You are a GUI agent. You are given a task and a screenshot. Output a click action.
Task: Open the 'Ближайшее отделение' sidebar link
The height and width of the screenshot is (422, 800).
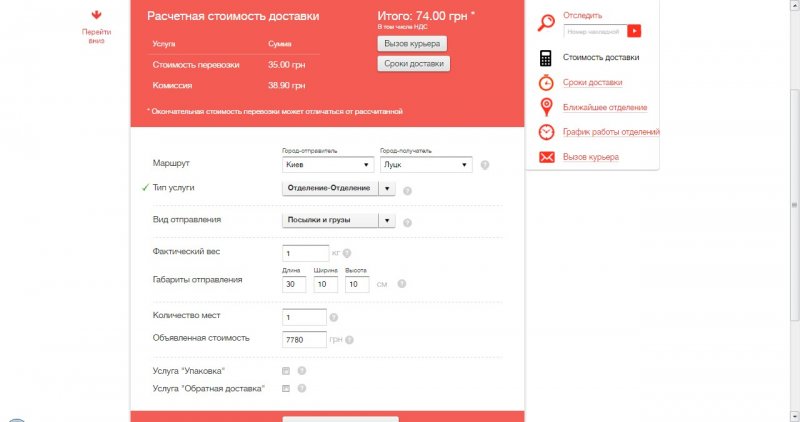(x=604, y=107)
